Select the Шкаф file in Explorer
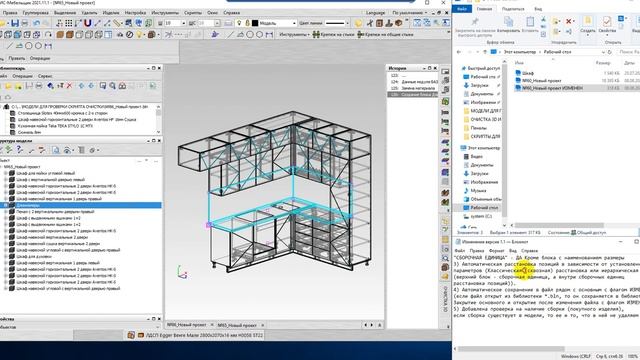This screenshot has width=640, height=360. tap(524, 73)
